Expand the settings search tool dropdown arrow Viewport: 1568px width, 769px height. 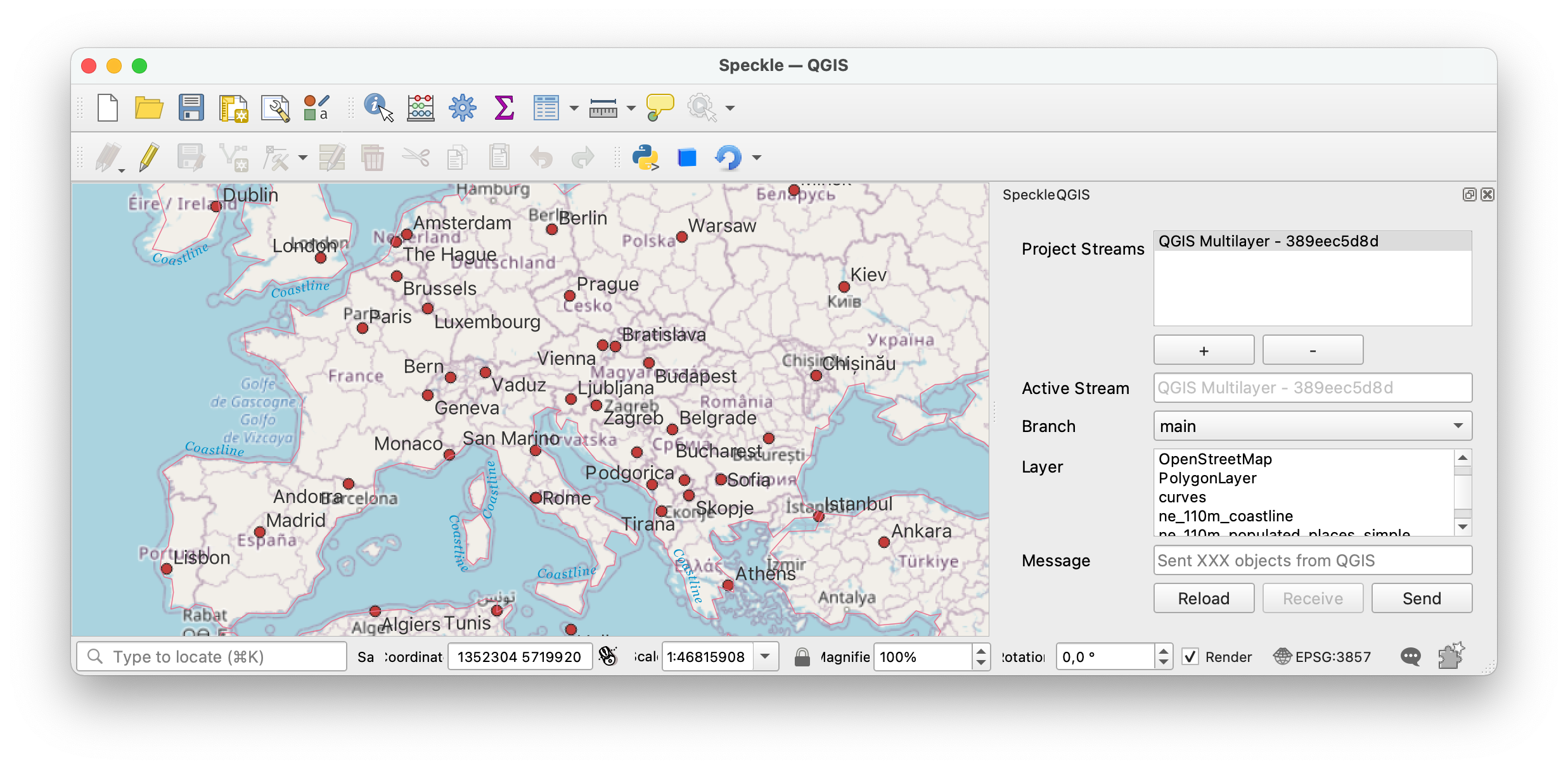[x=729, y=108]
